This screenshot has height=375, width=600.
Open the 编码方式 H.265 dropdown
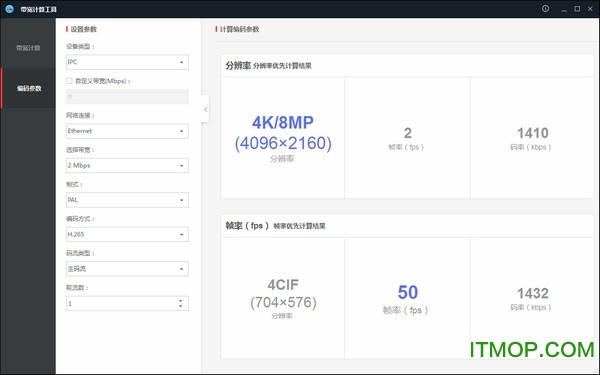coord(127,234)
